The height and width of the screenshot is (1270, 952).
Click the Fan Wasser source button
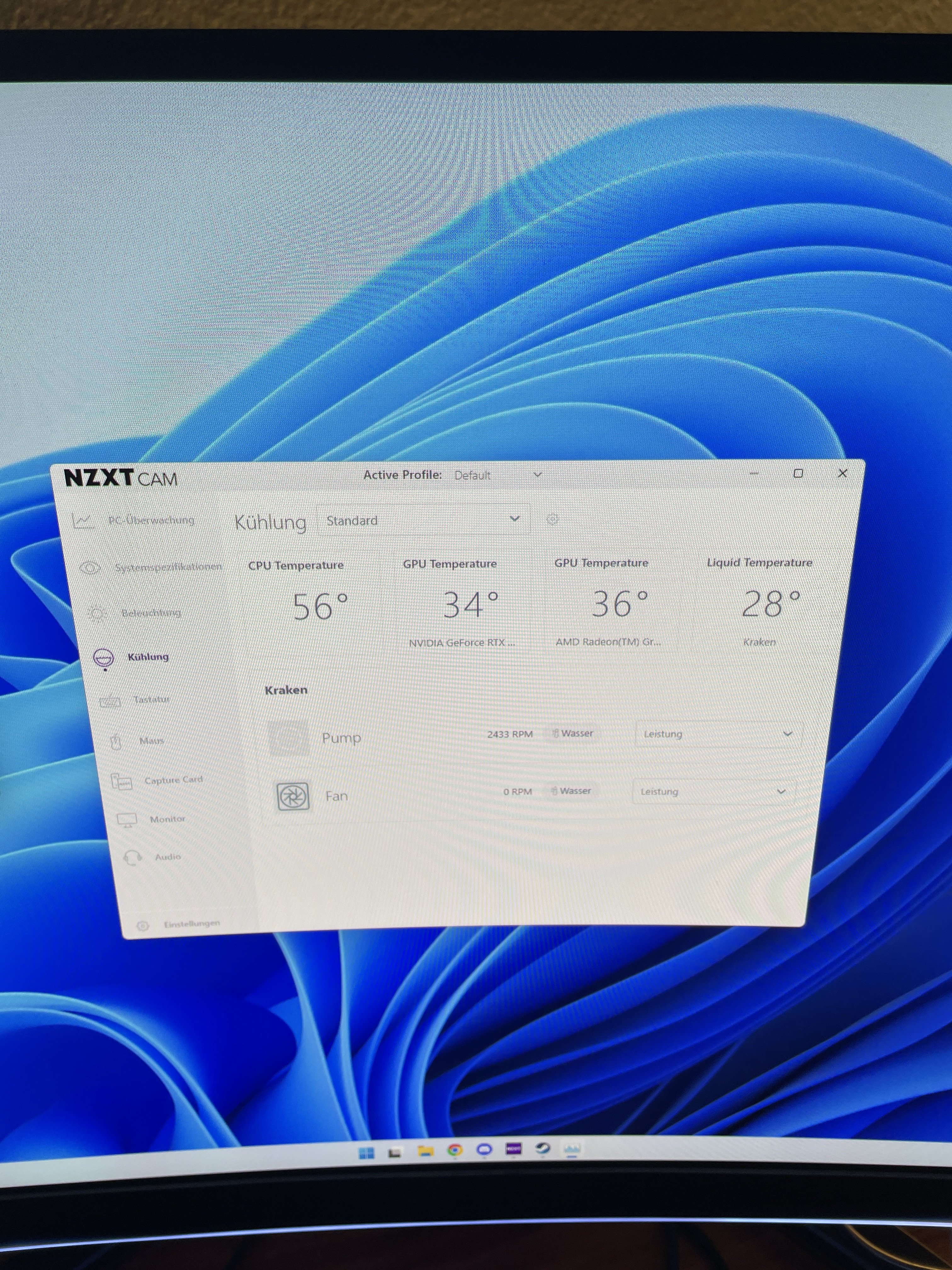[x=571, y=791]
